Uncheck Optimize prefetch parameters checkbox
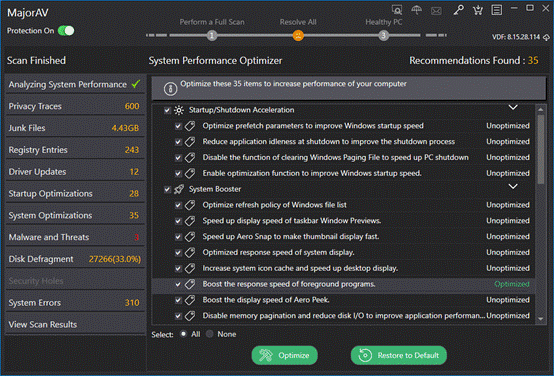This screenshot has width=554, height=376. tap(178, 126)
